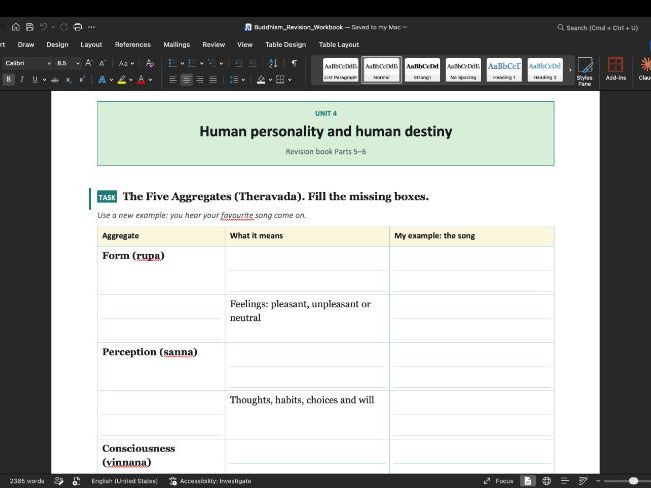Click Accessibility: Investigate in status bar

210,481
